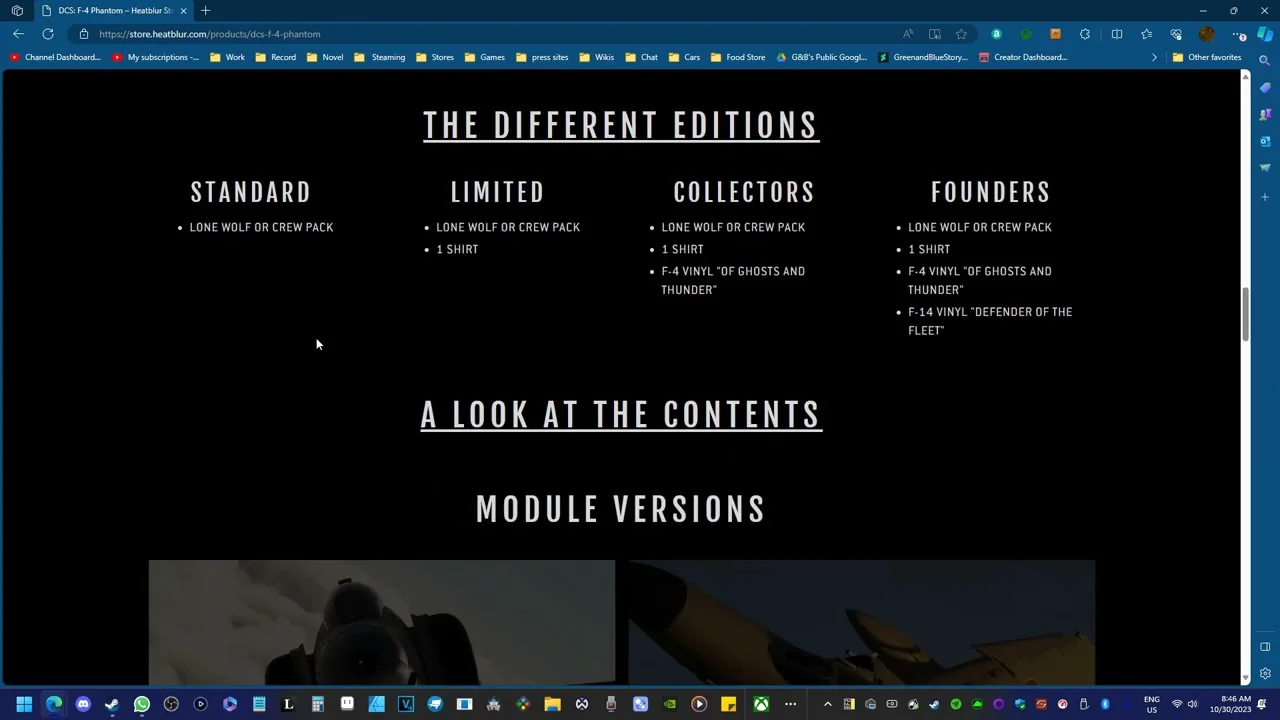Close the DCS: F-4 Phantom tab
Image resolution: width=1280 pixels, height=720 pixels.
click(183, 10)
